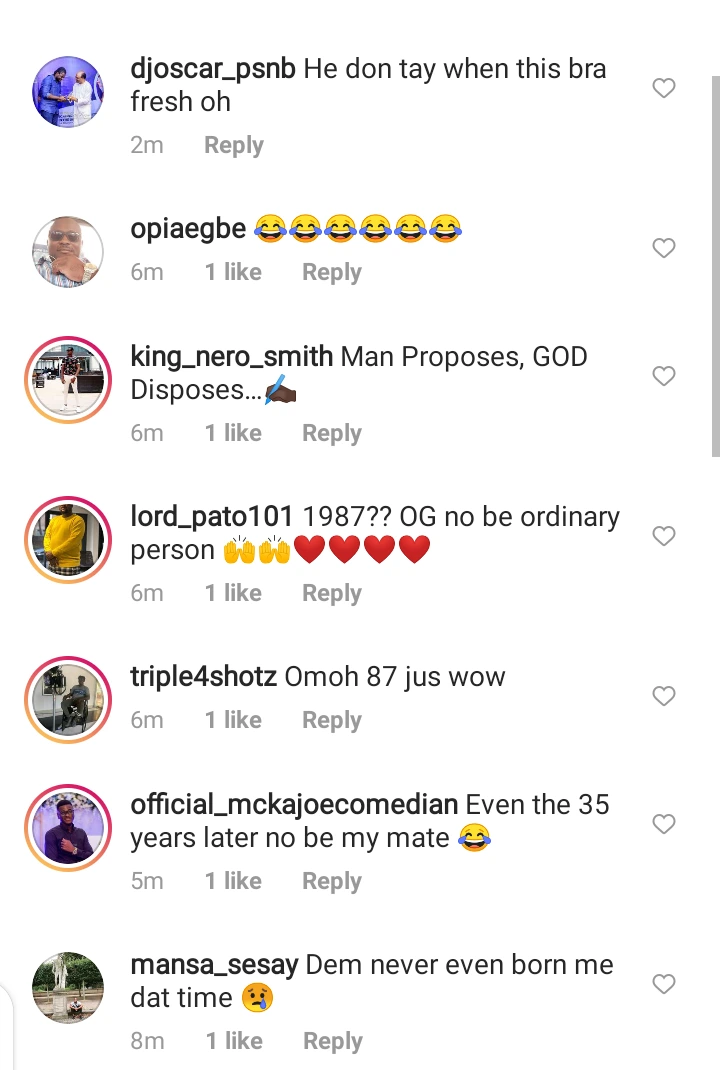Show who liked triple4shotz's comment
The image size is (720, 1070).
(233, 720)
